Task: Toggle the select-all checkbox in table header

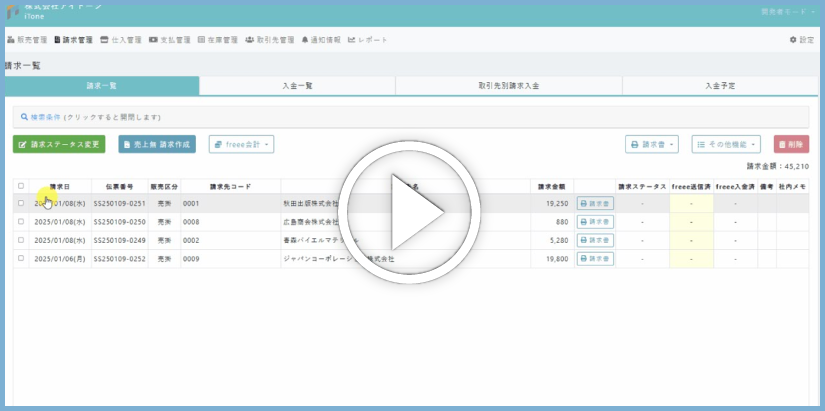Action: pos(21,186)
